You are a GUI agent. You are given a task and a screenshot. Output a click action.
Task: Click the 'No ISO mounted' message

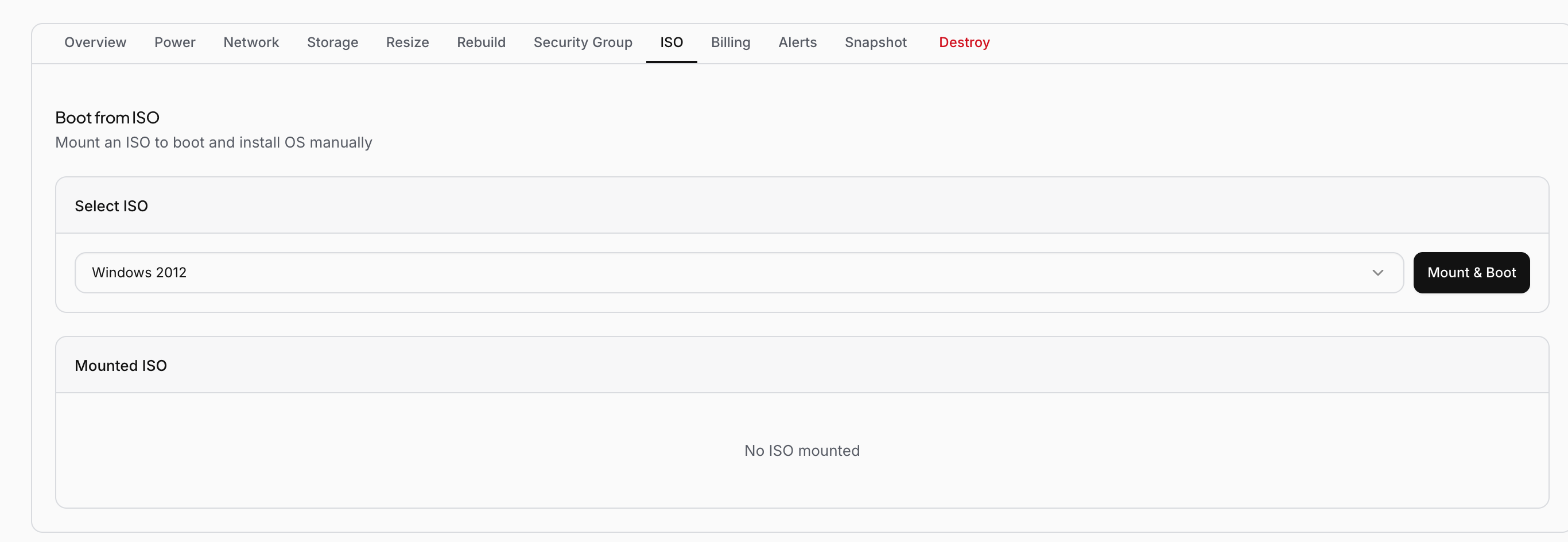click(802, 451)
